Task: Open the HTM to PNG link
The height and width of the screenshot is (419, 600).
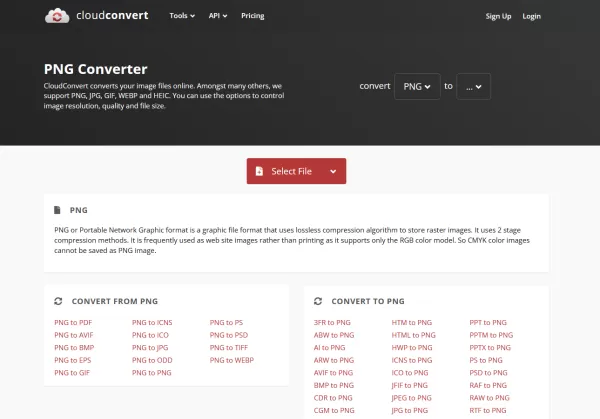Action: click(412, 323)
